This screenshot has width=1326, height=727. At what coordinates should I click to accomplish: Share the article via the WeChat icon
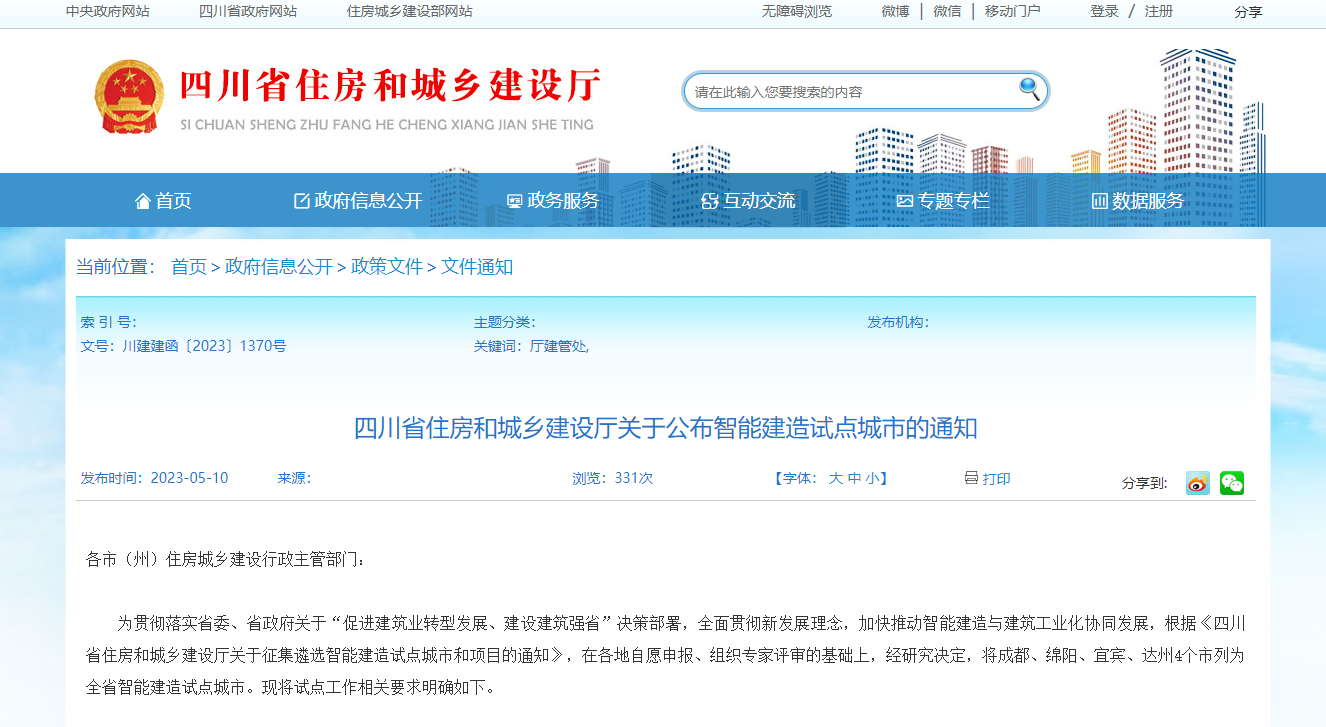tap(1232, 483)
